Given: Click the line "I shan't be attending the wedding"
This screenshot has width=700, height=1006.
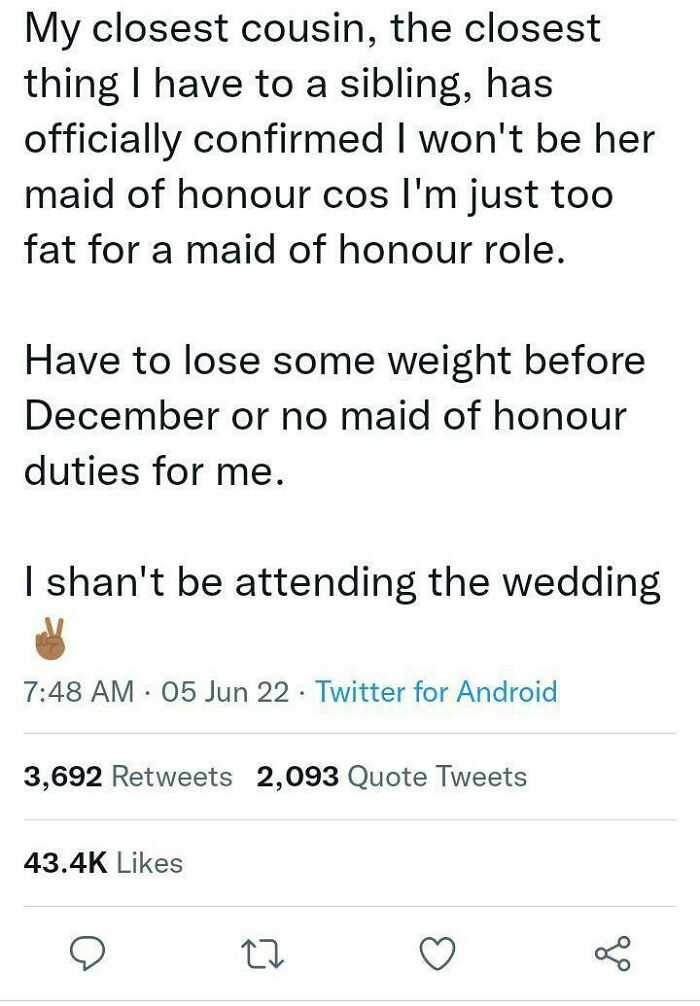Looking at the screenshot, I should coord(342,582).
